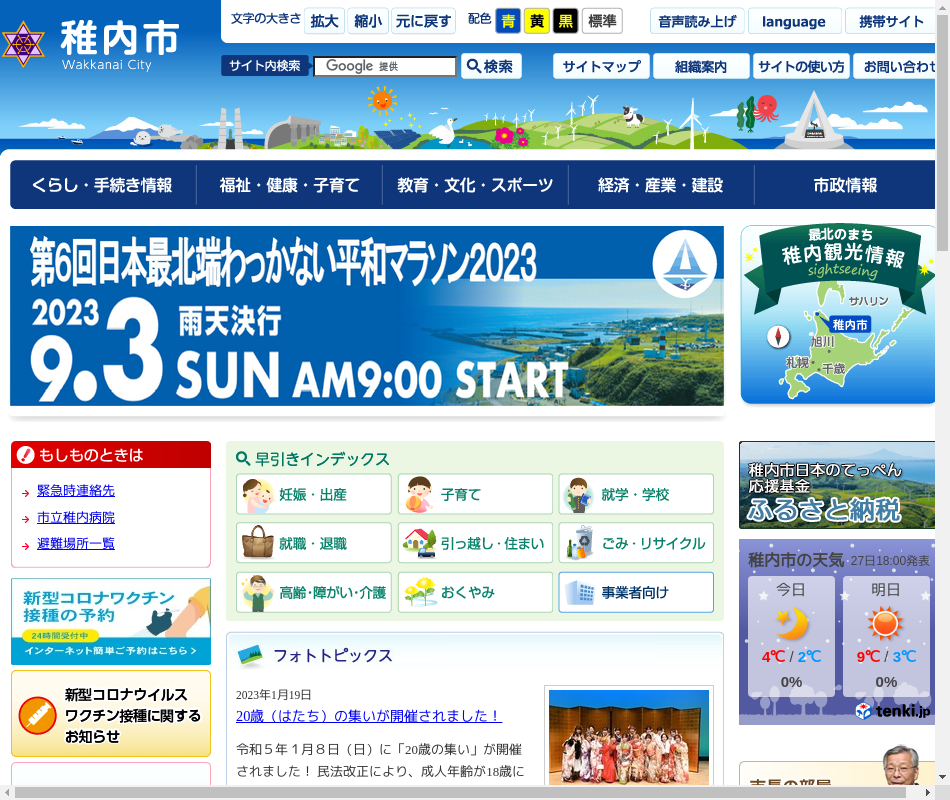The width and height of the screenshot is (950, 800).
Task: Click the Google site search field
Action: pos(385,66)
